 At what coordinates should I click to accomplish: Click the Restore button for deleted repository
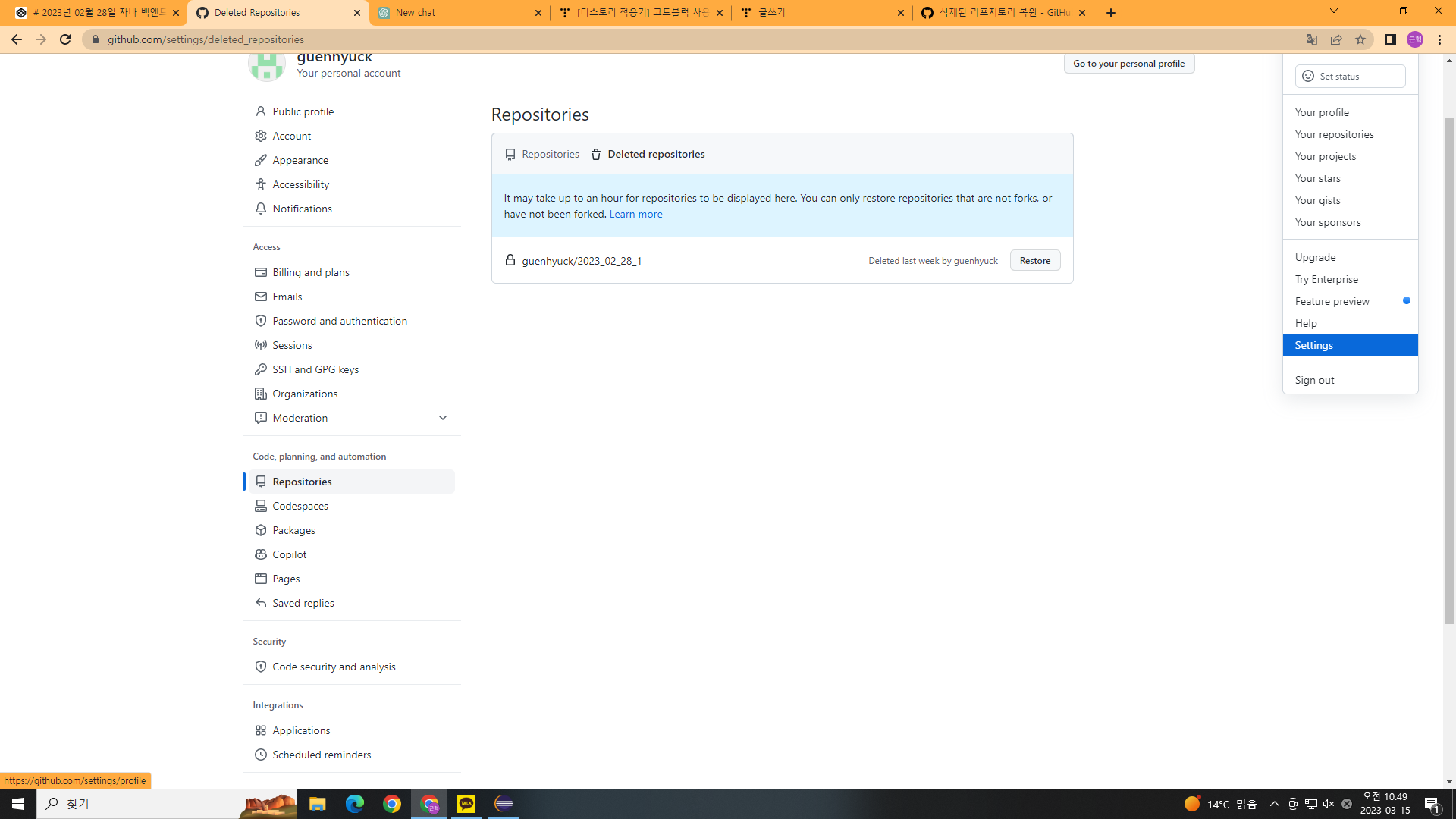1034,260
